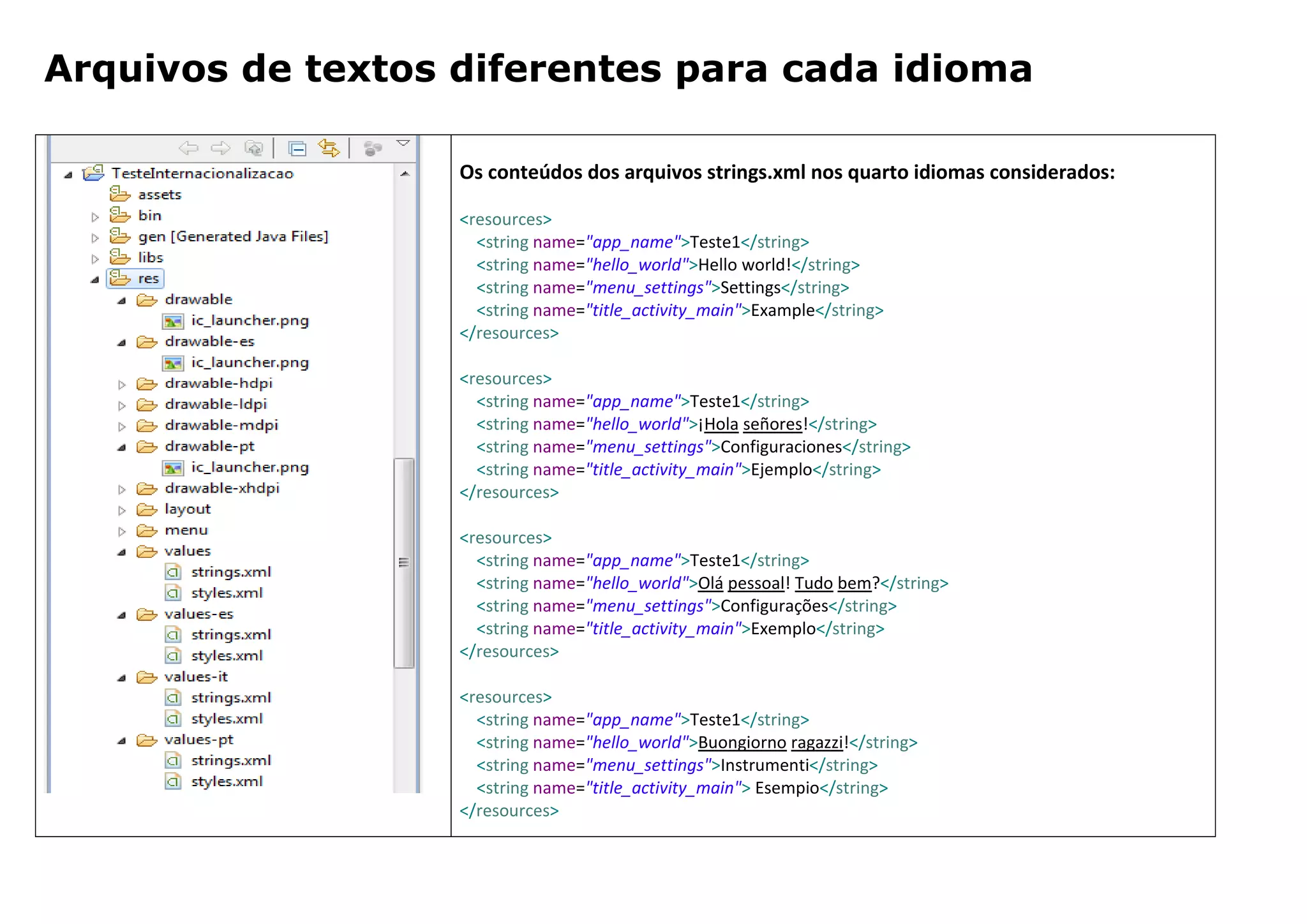Click the scrollbar up arrow in tree
The height and width of the screenshot is (924, 1307).
pos(404,174)
